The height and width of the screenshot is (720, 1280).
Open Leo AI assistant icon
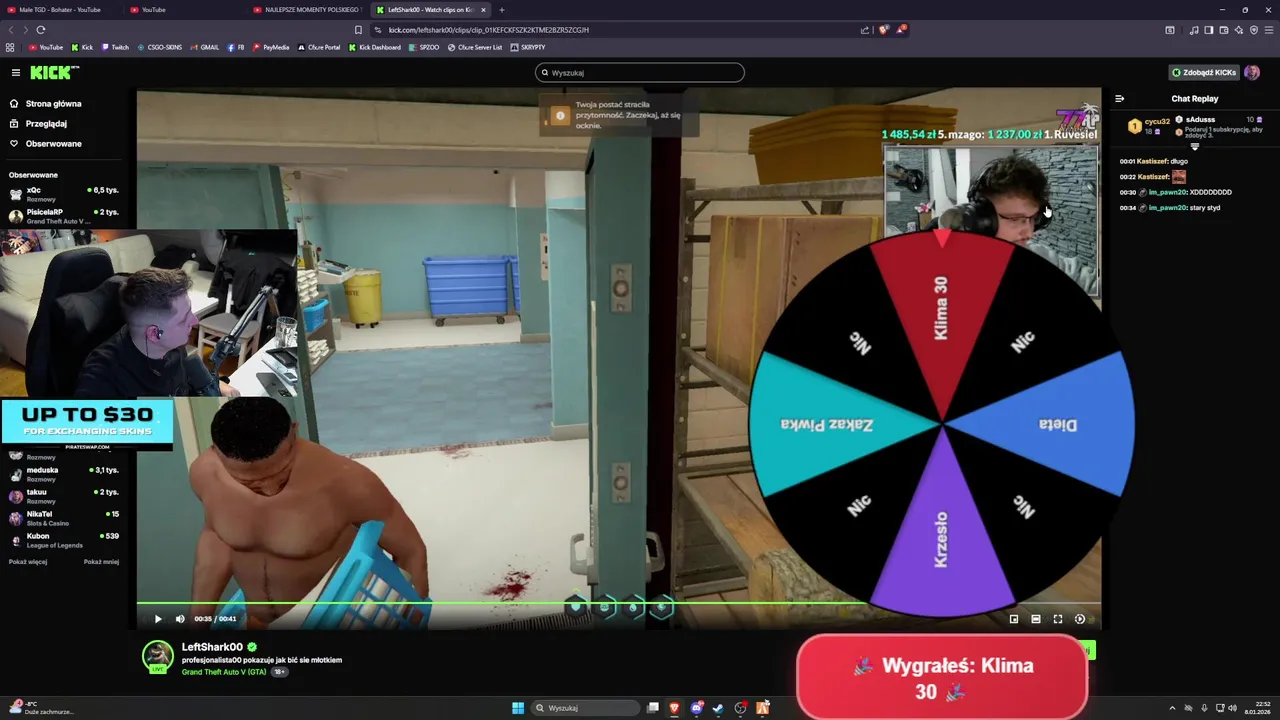point(1239,30)
